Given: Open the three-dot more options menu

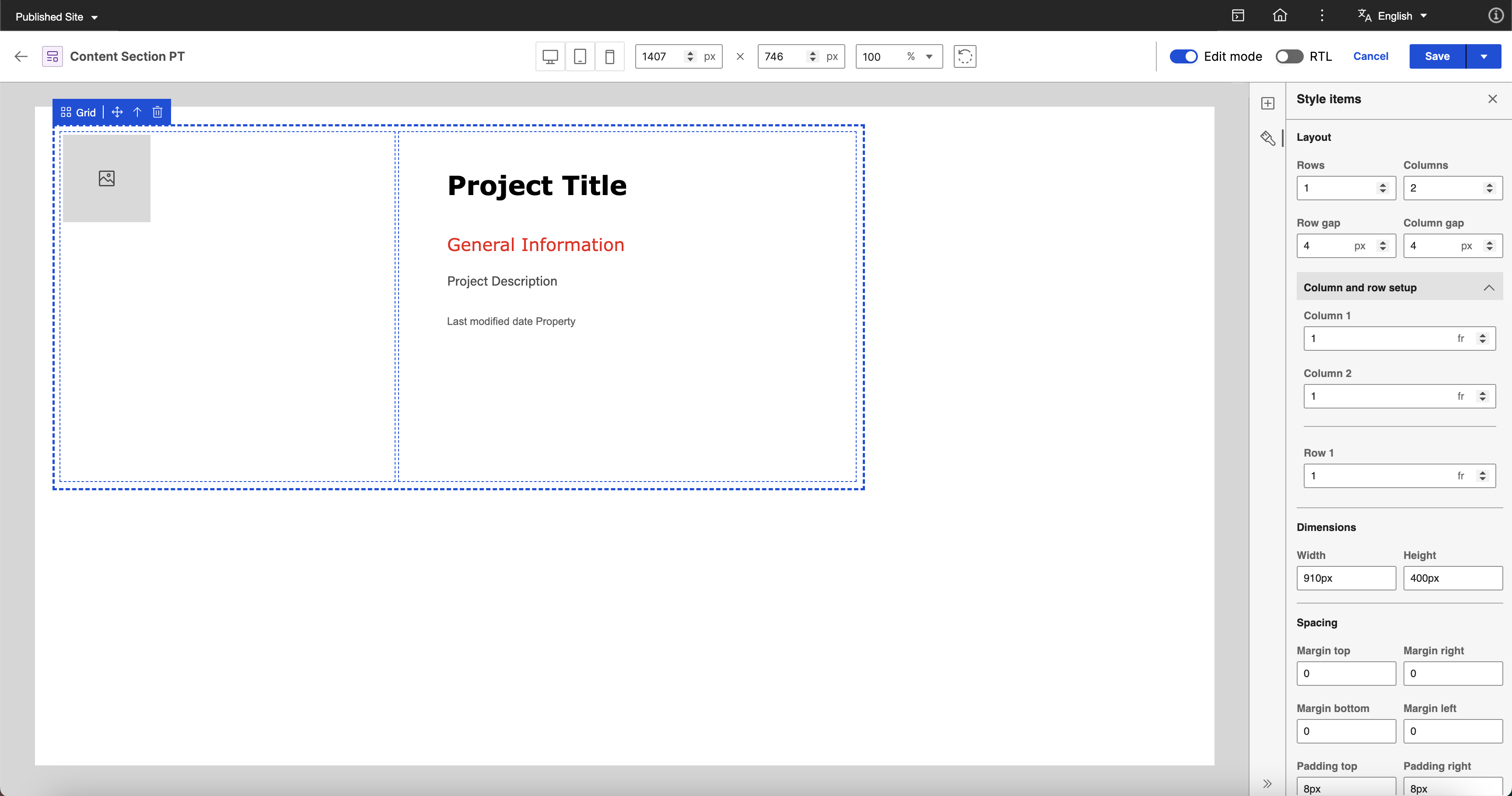Looking at the screenshot, I should (x=1322, y=16).
